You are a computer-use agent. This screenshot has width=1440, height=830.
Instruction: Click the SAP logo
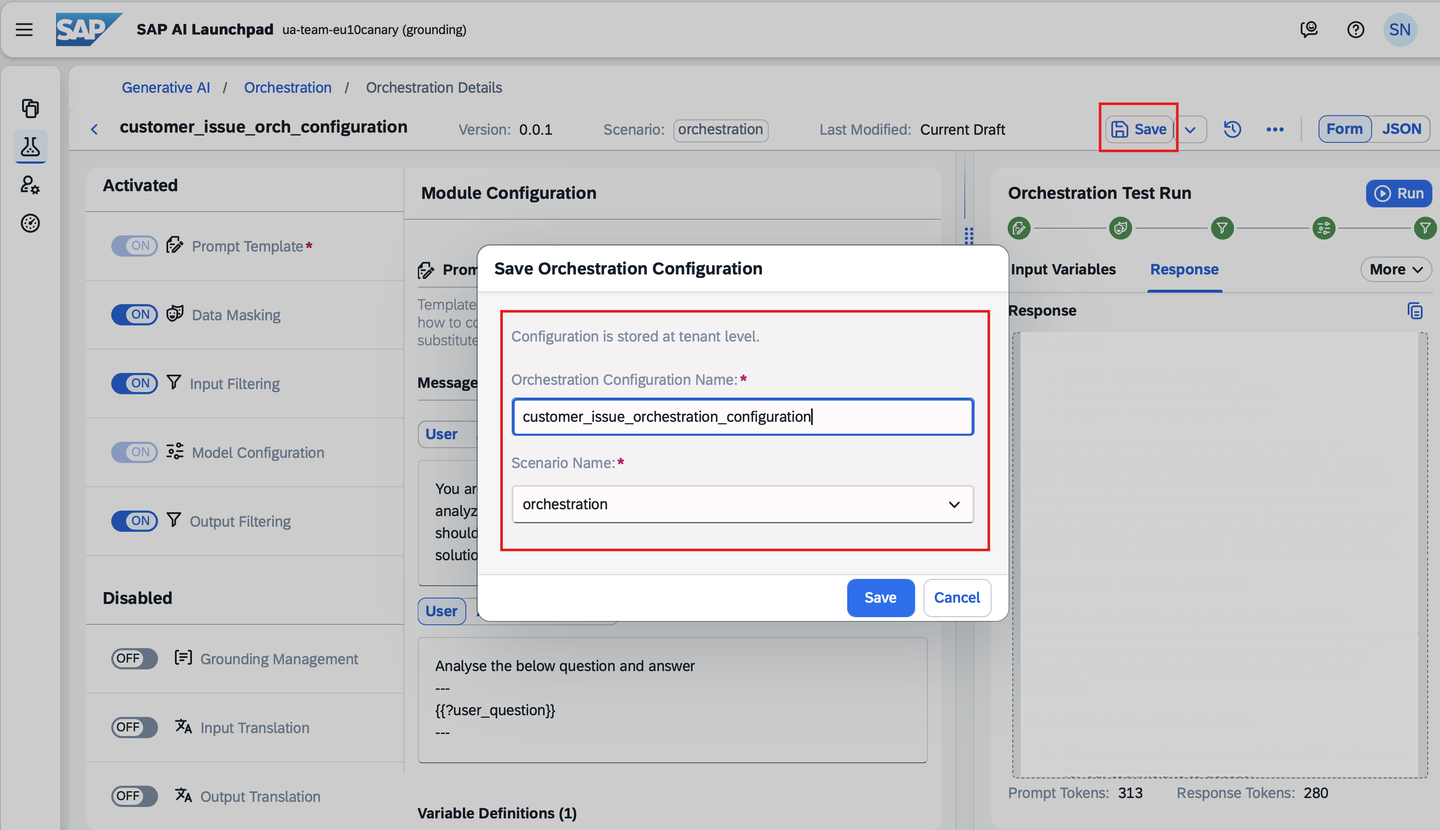pos(89,29)
